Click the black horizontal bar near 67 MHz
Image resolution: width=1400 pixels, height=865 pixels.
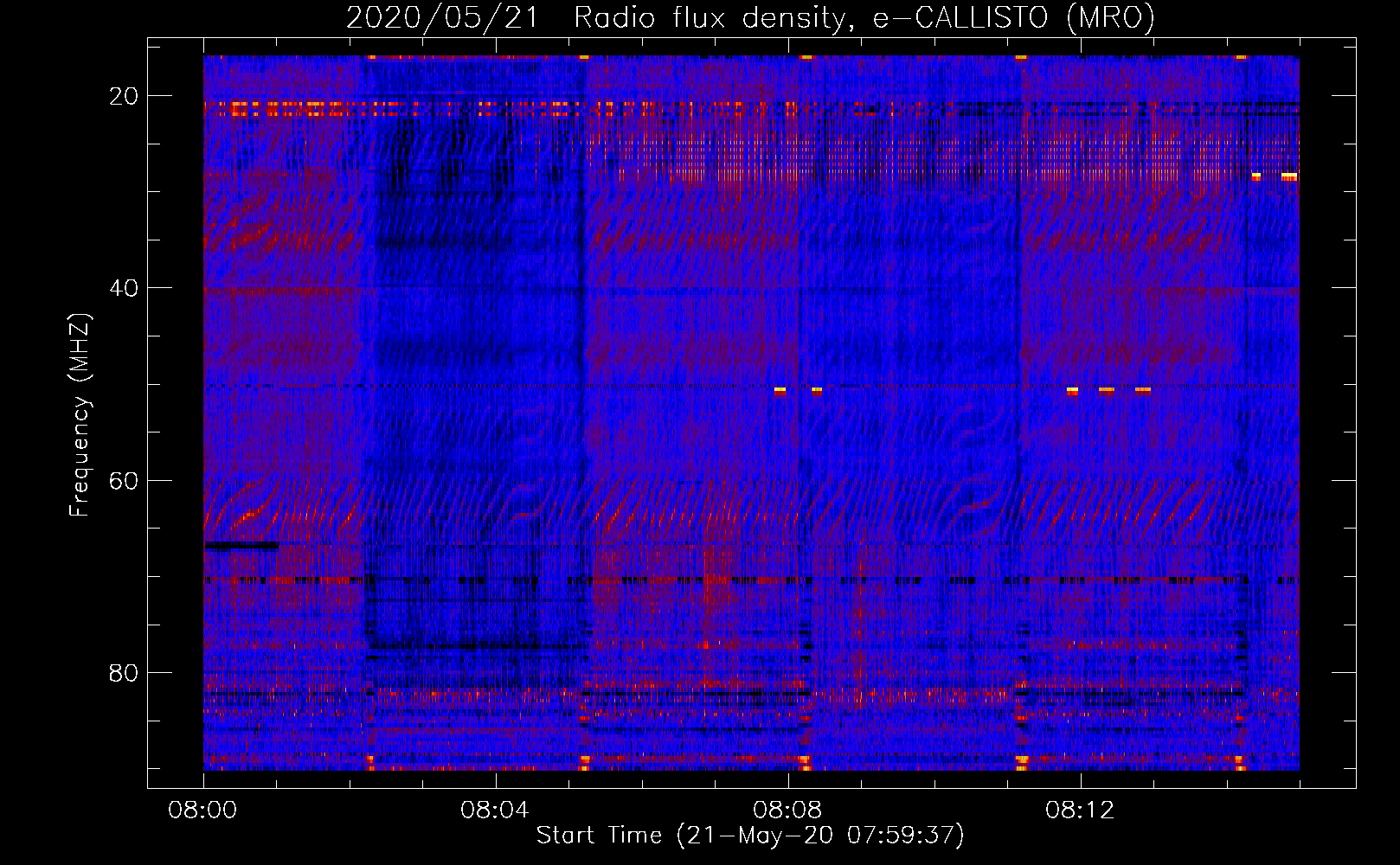[241, 546]
